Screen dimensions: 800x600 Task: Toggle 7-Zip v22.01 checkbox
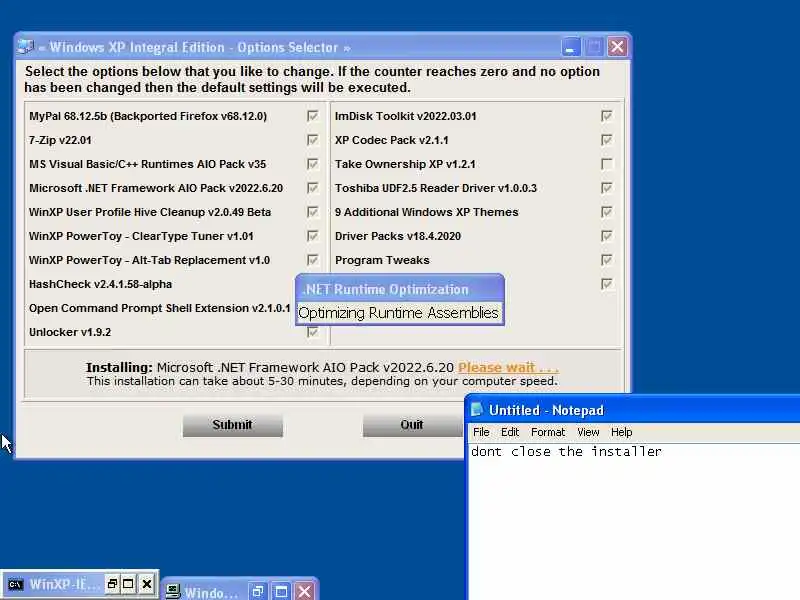313,140
